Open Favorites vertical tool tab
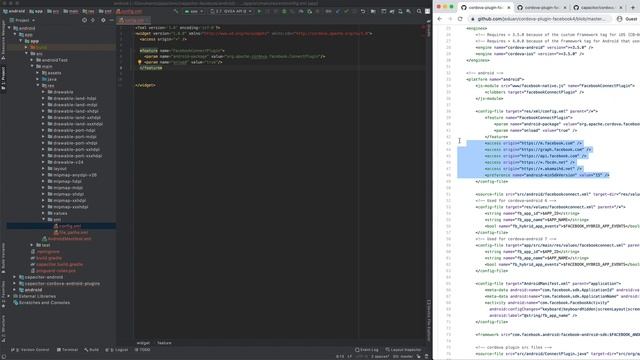The height and width of the screenshot is (360, 640). click(3, 293)
